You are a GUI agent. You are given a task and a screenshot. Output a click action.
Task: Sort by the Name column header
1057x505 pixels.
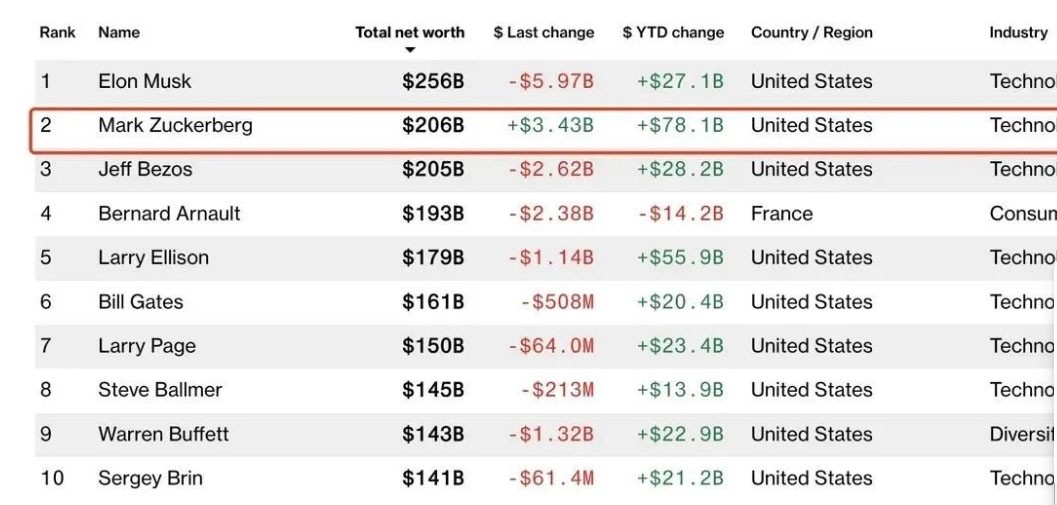point(118,32)
